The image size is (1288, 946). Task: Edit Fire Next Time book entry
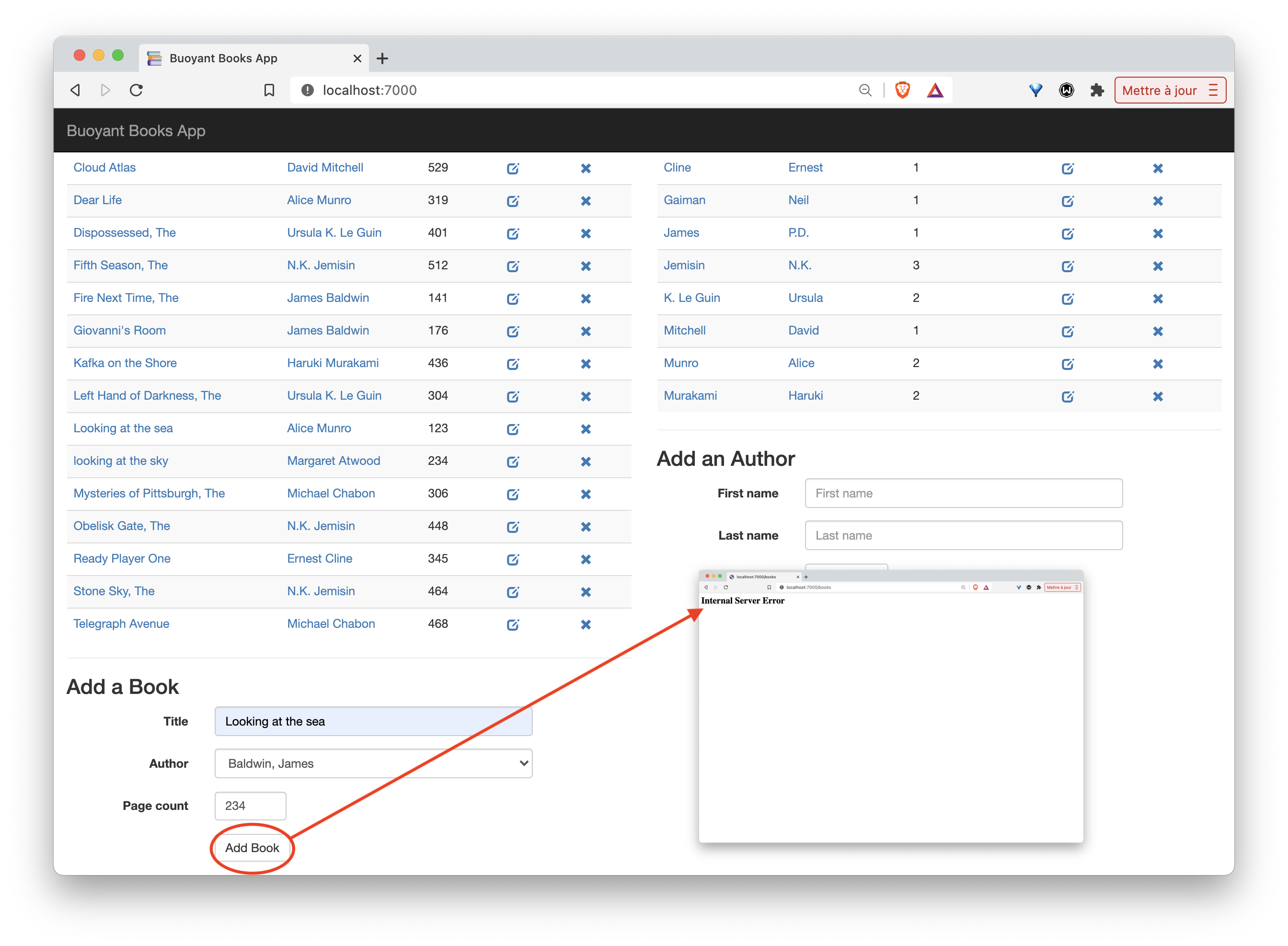(512, 299)
